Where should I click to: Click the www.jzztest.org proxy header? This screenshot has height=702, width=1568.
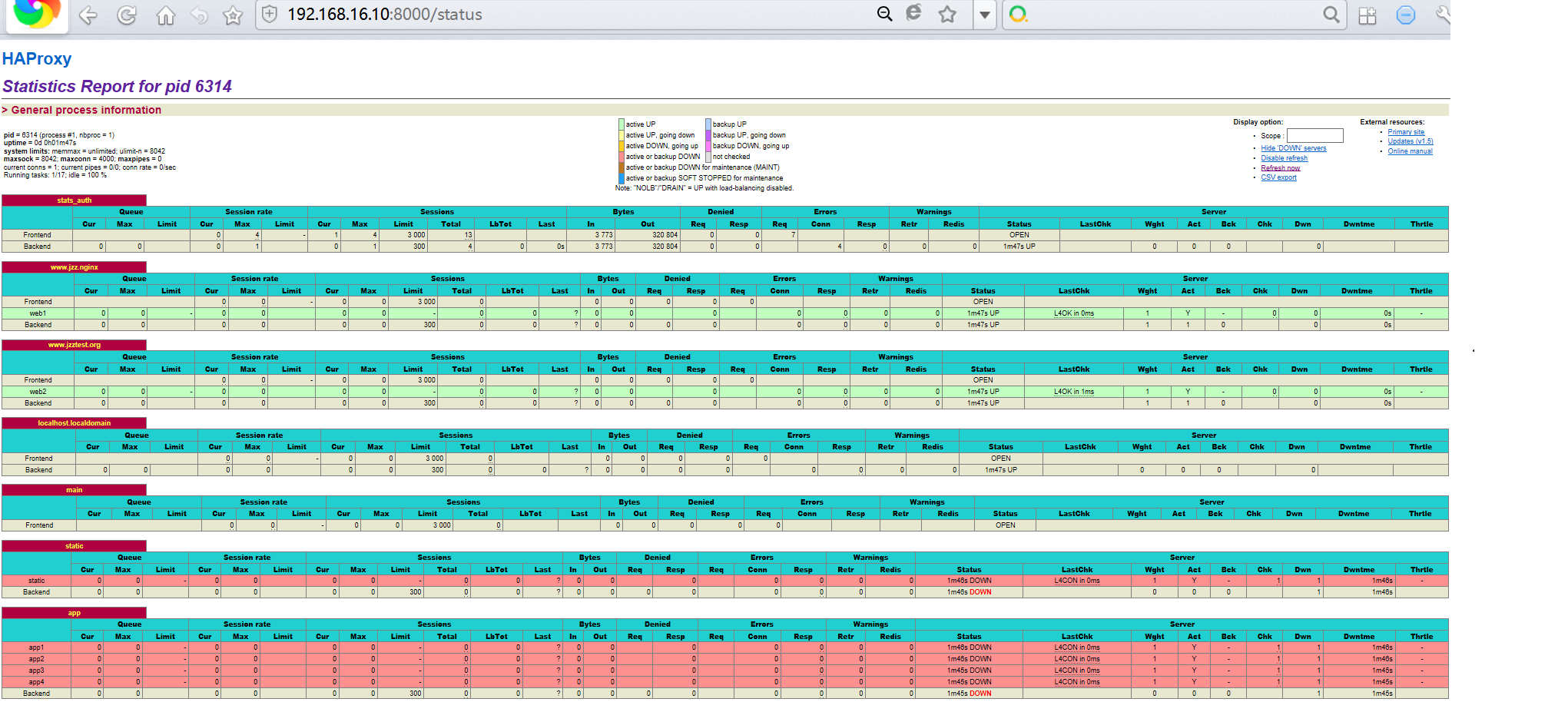click(x=74, y=345)
